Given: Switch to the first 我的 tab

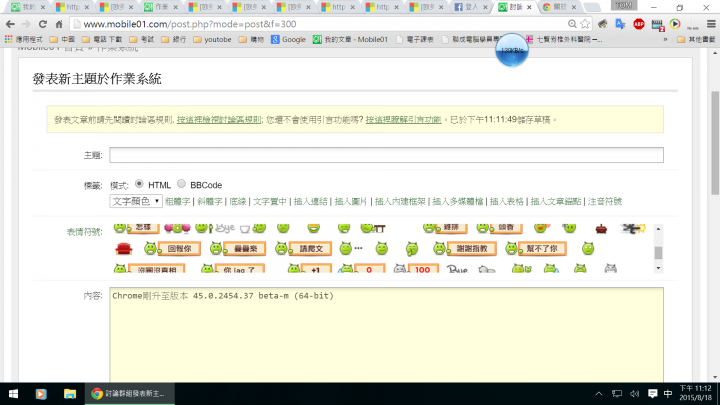Looking at the screenshot, I should click(x=28, y=7).
